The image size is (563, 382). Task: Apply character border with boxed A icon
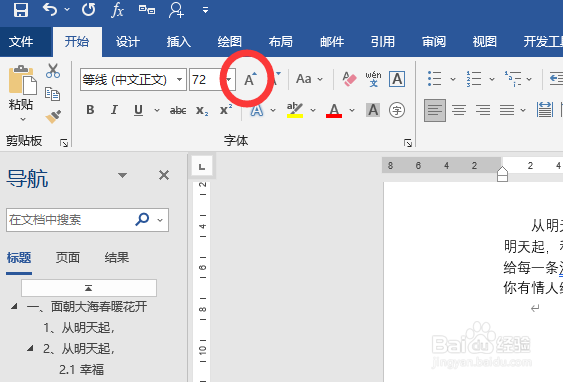coord(397,79)
